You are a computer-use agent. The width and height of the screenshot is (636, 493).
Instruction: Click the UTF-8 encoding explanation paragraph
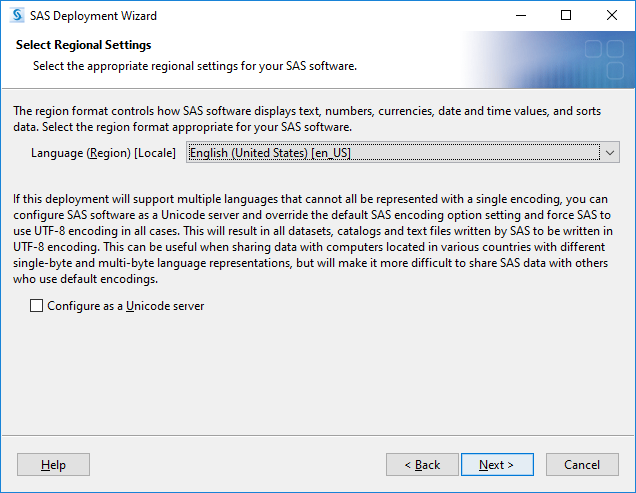pos(313,239)
